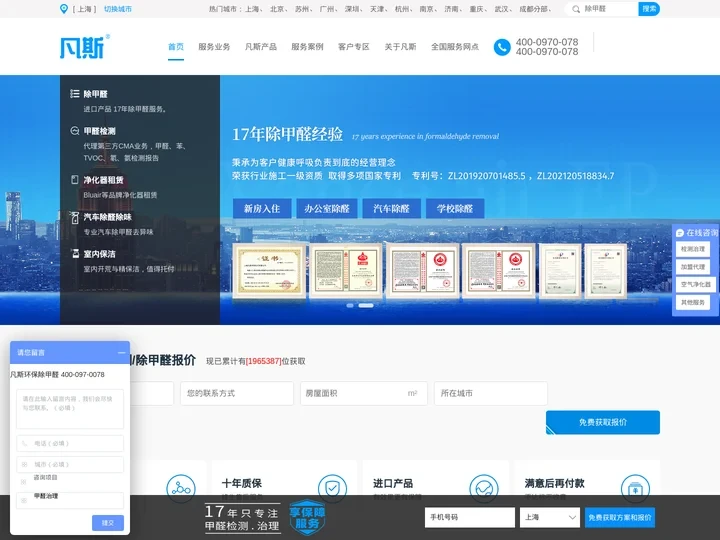Click the 凡斯 logo
720x540 pixels.
point(85,46)
